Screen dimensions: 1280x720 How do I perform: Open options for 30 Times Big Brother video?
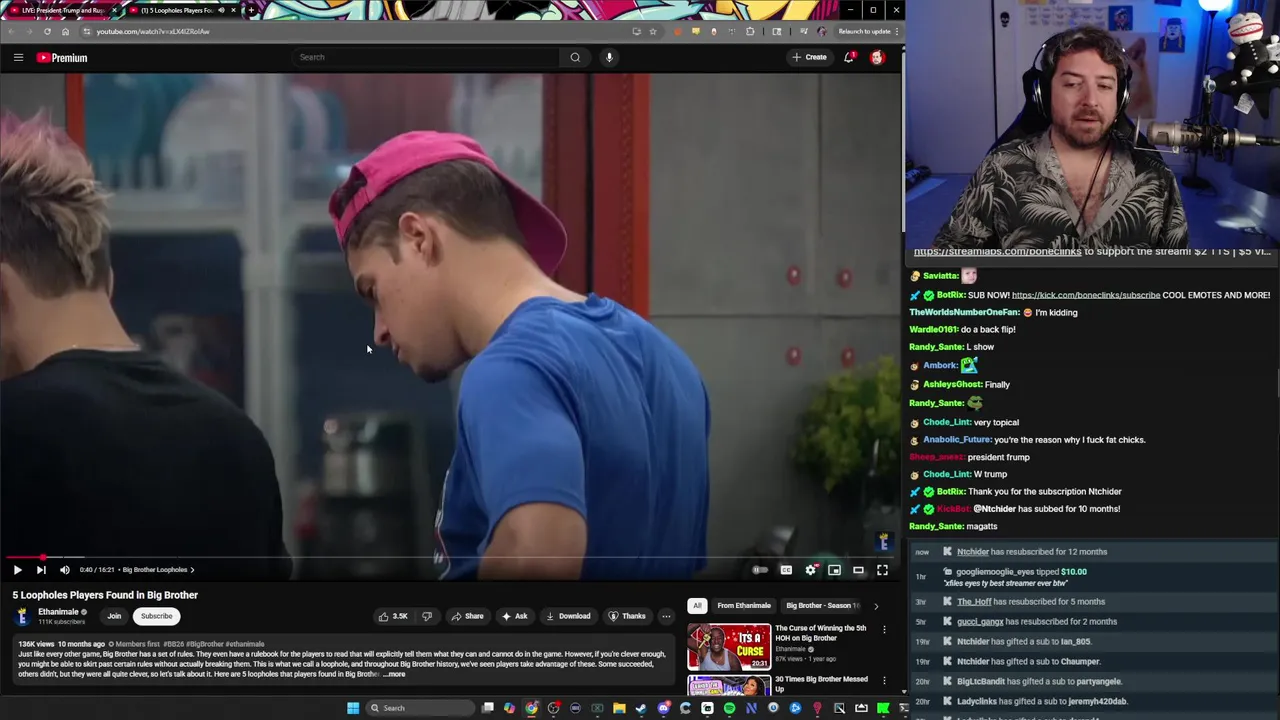(x=884, y=680)
